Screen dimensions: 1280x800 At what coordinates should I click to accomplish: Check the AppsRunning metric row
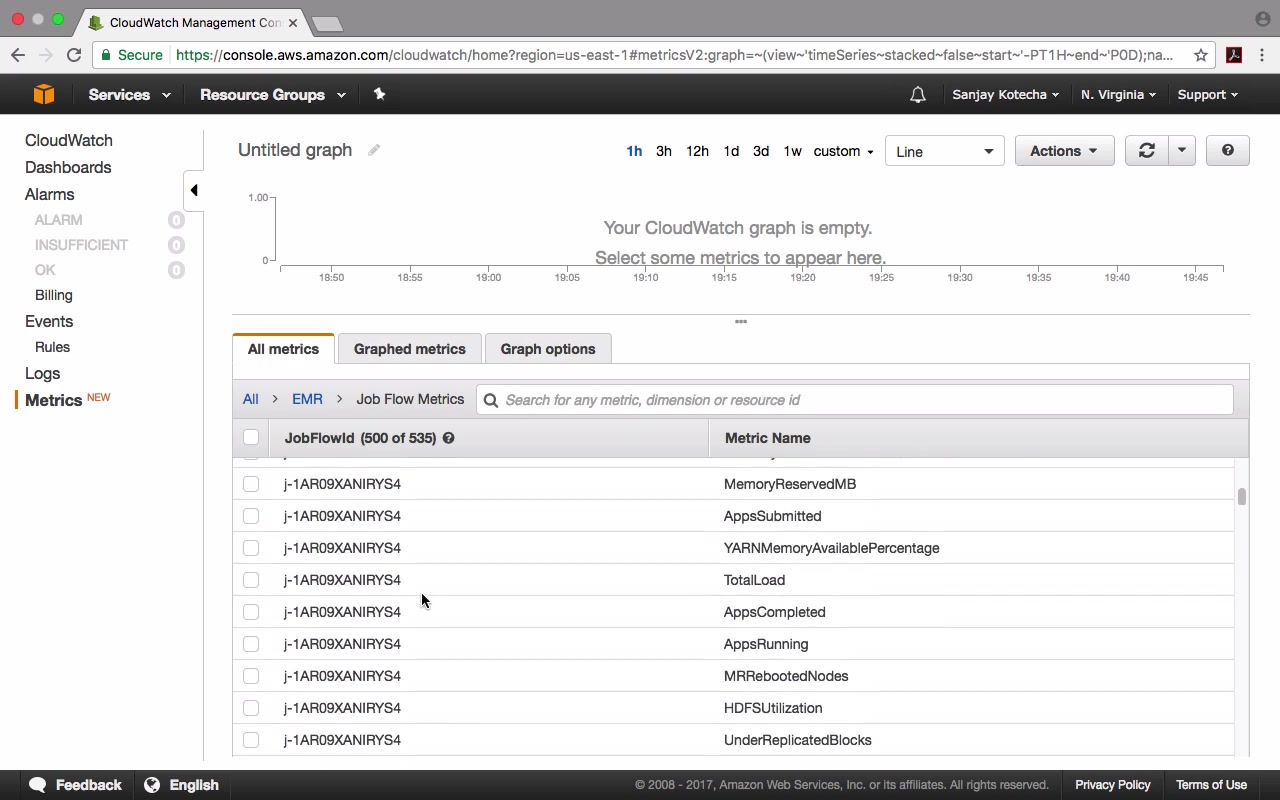(251, 644)
